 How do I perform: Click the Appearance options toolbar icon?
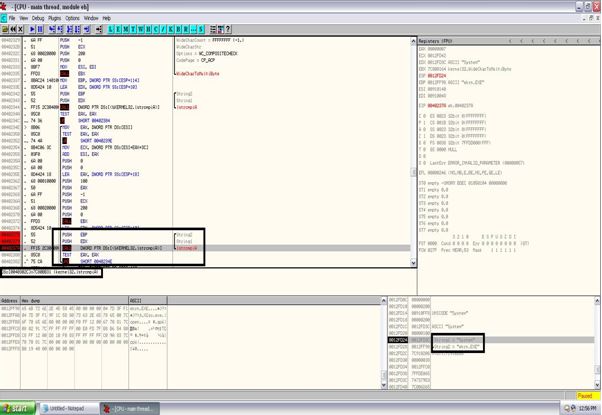point(220,29)
